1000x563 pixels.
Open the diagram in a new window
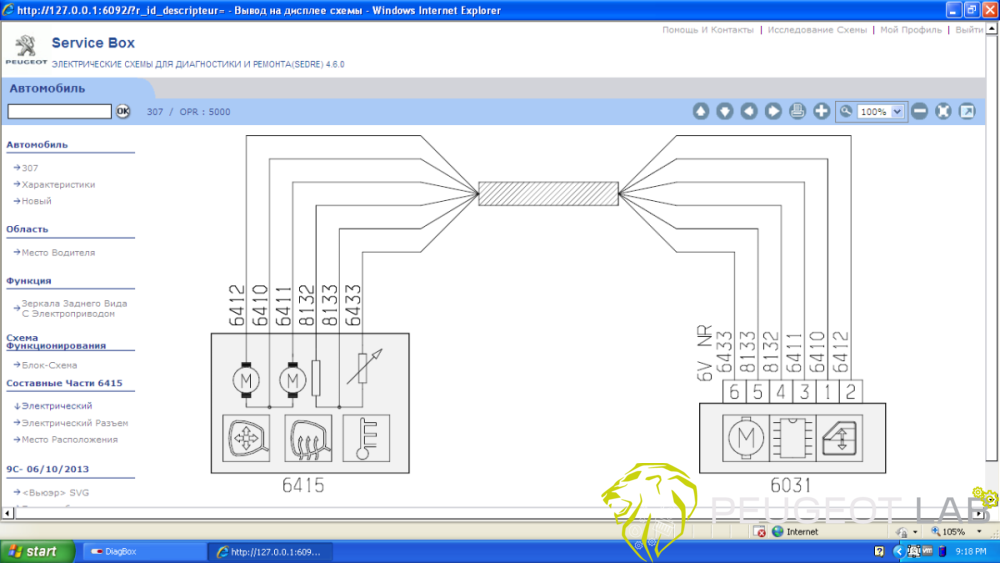pyautogui.click(x=967, y=111)
